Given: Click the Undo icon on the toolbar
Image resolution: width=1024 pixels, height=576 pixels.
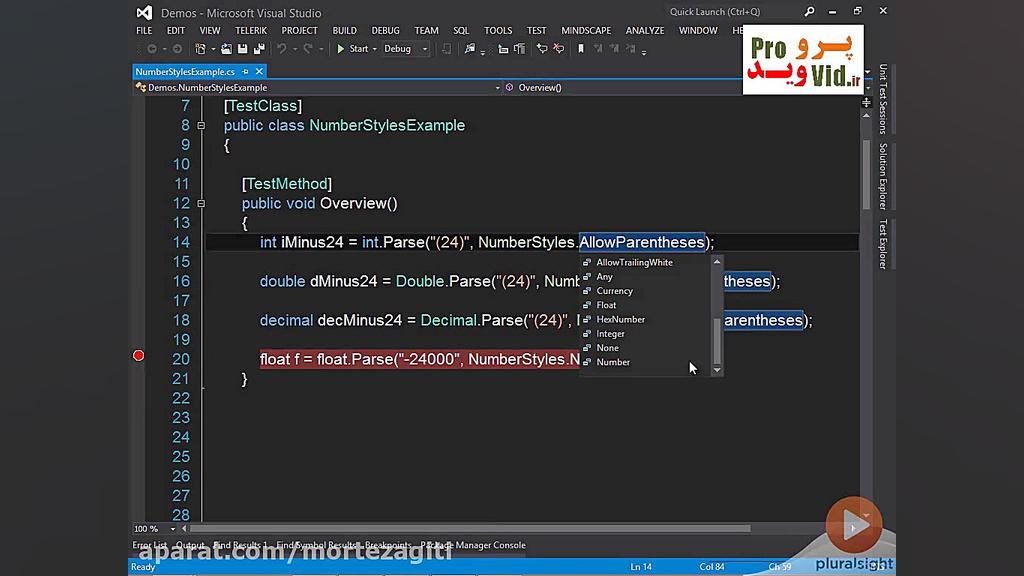Looking at the screenshot, I should [x=281, y=48].
